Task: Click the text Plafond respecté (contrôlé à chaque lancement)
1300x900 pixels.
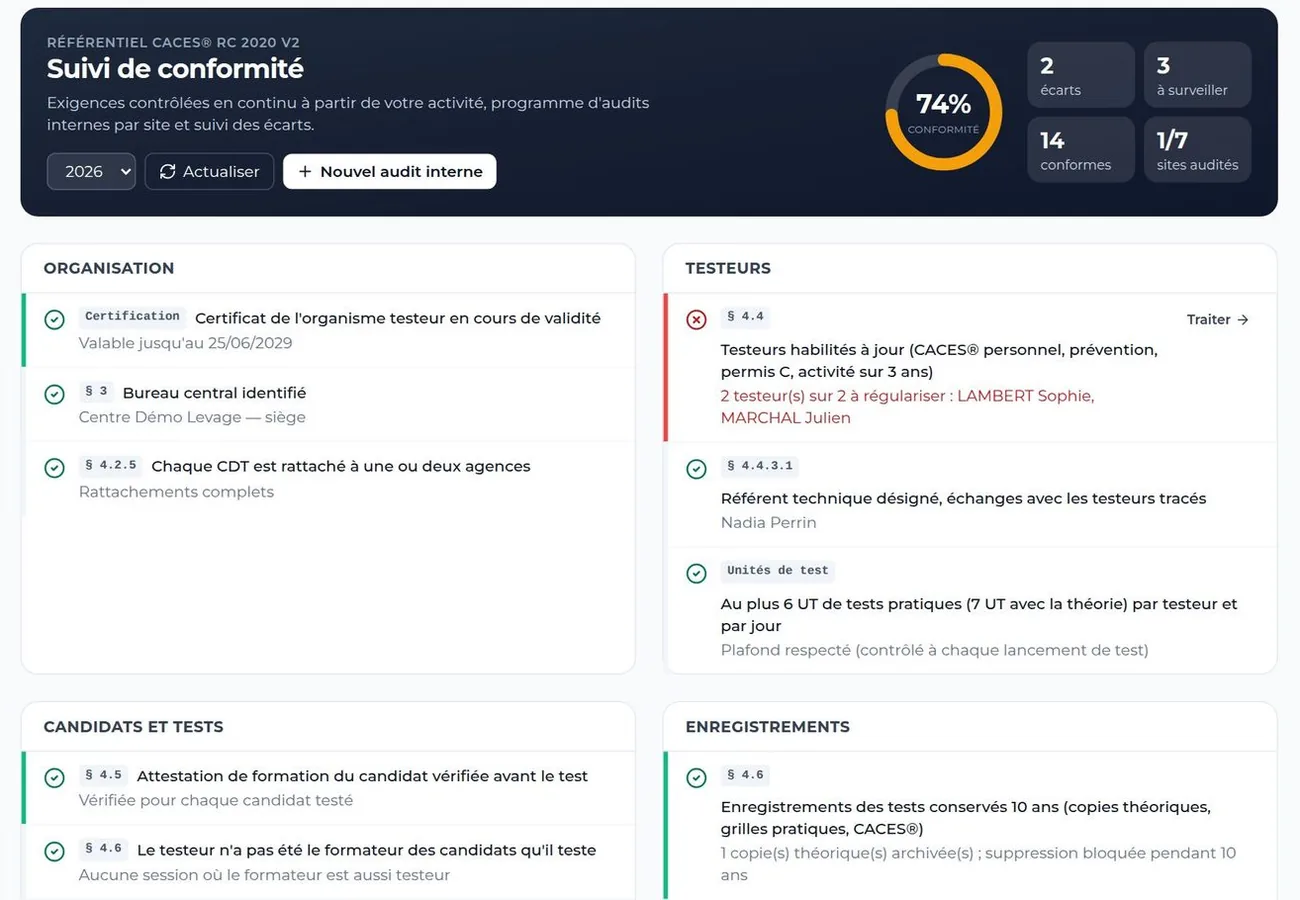Action: point(934,650)
